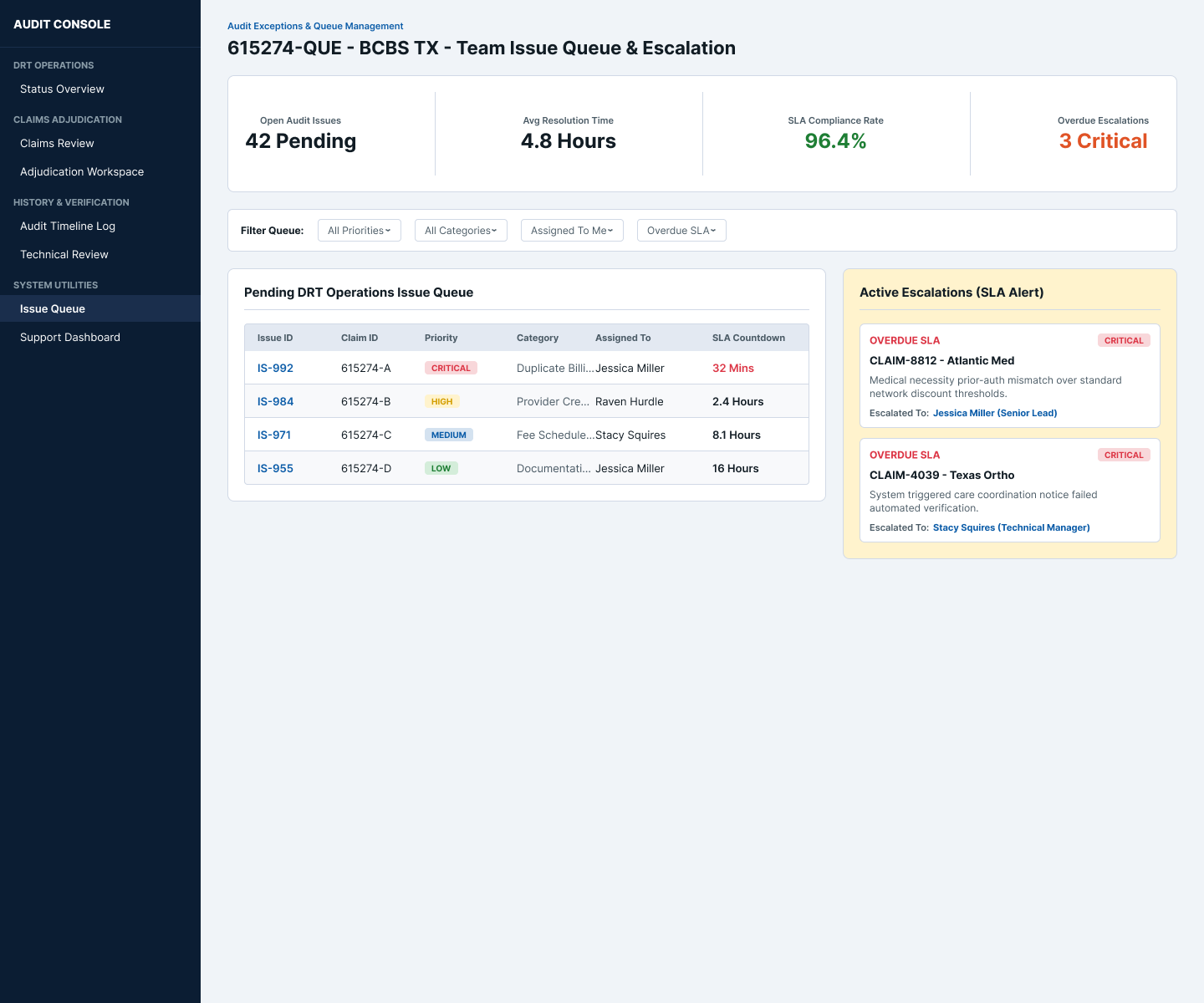Click assignee Raven Hurdle in queue table
Screen dimensions: 1204x1003
tap(630, 401)
